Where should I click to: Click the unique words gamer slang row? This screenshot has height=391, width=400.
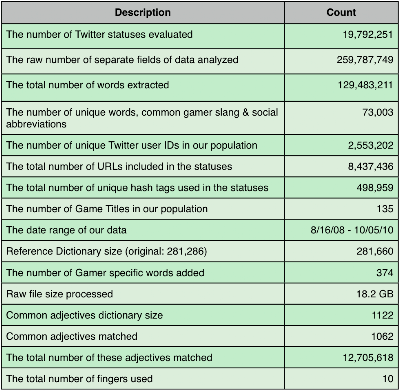pyautogui.click(x=200, y=118)
